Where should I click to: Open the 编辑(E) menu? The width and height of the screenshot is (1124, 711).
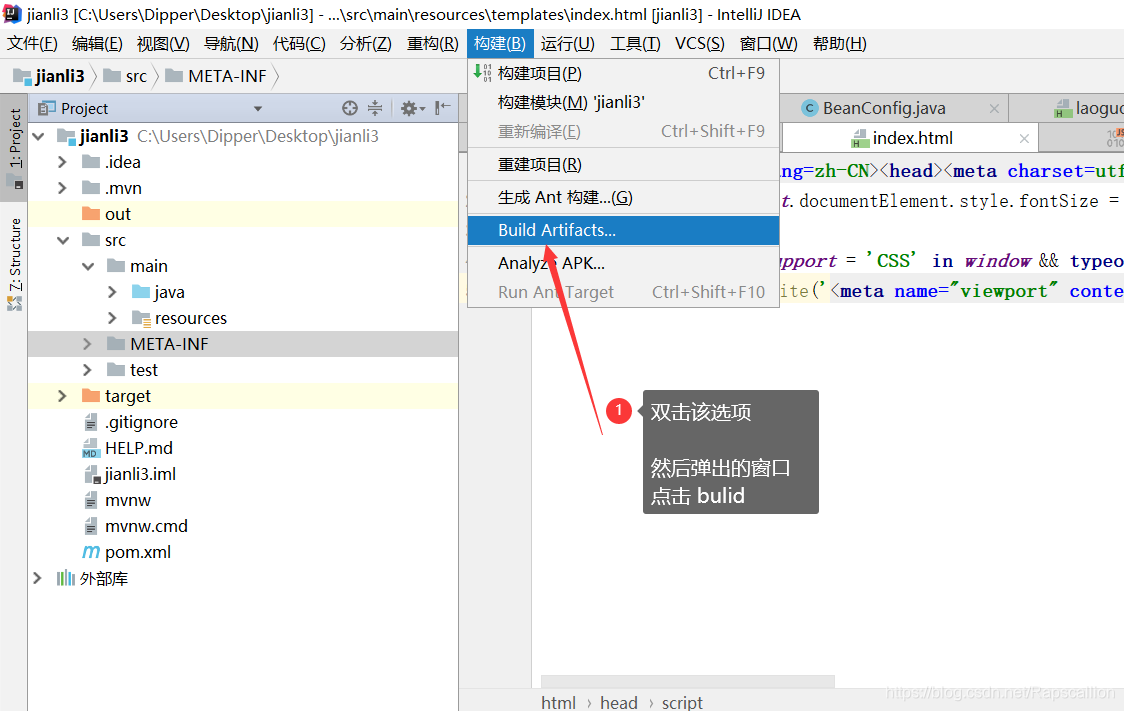97,44
